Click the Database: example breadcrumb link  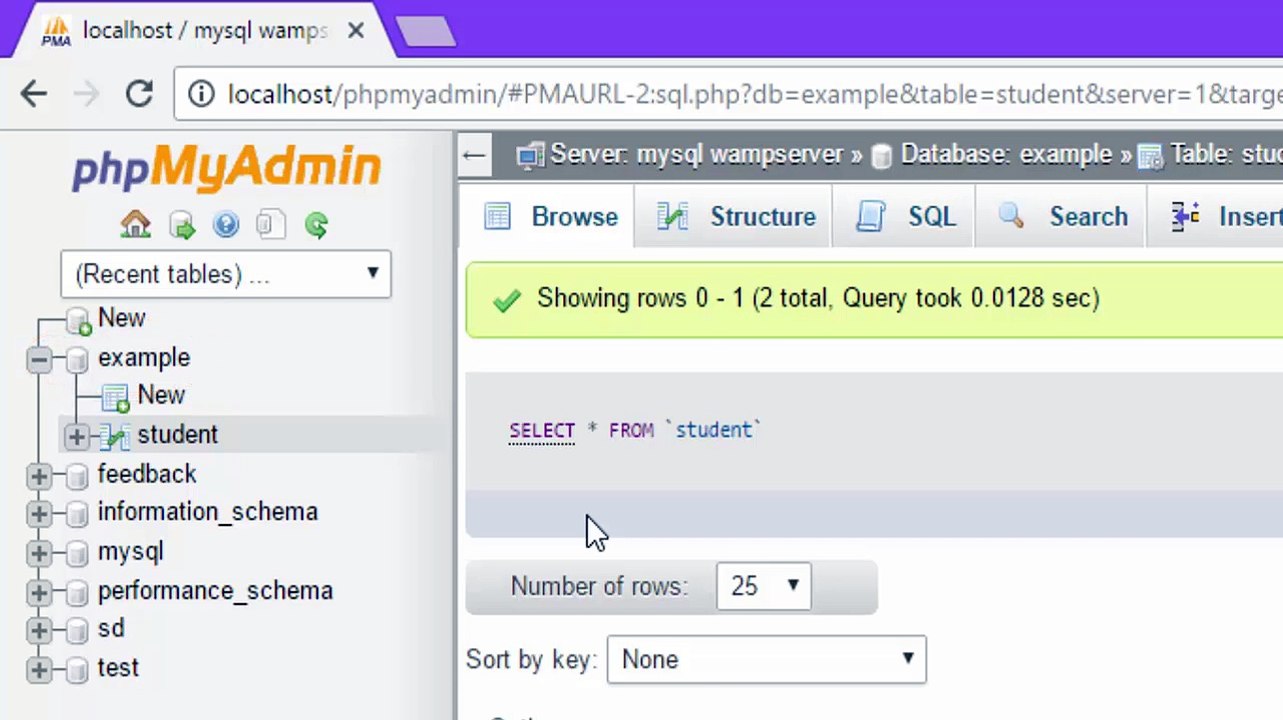1006,155
